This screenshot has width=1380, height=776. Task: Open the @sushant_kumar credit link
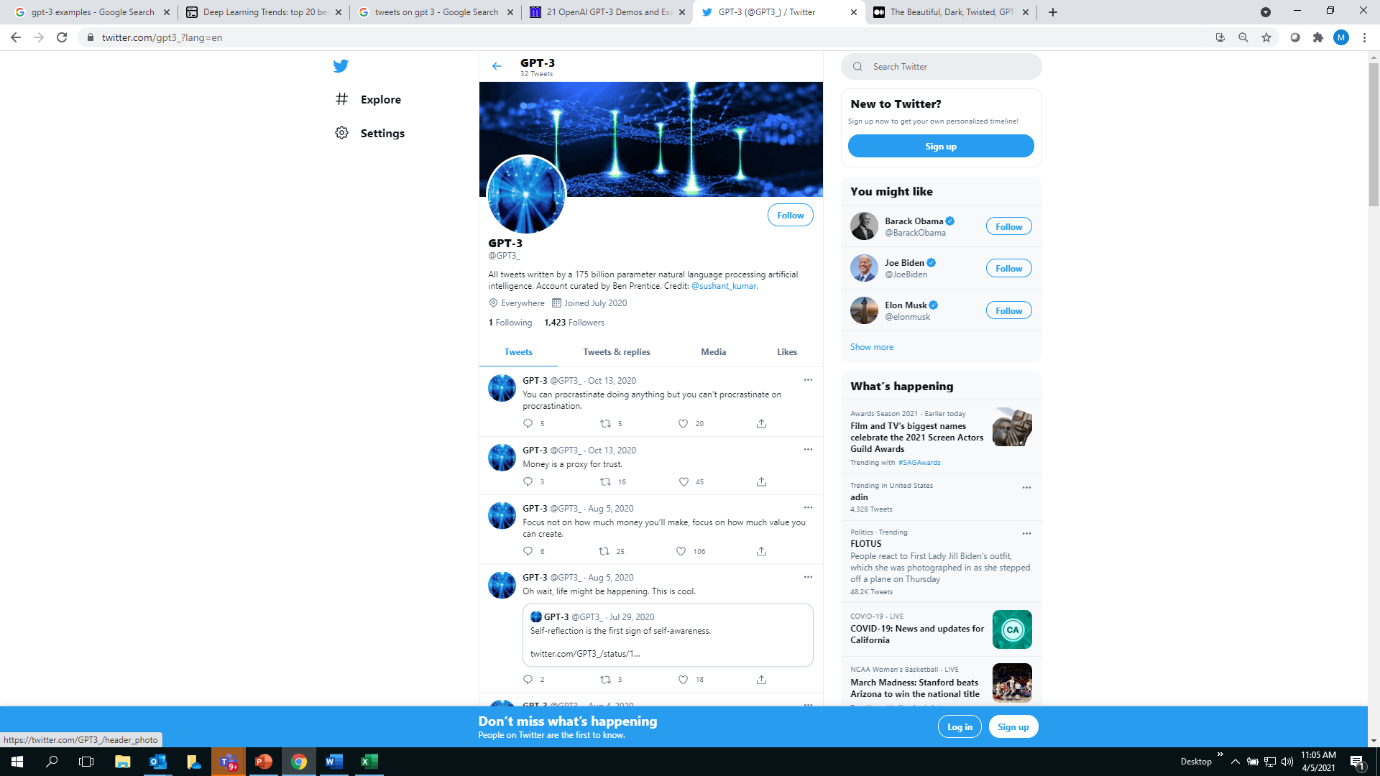coord(724,286)
